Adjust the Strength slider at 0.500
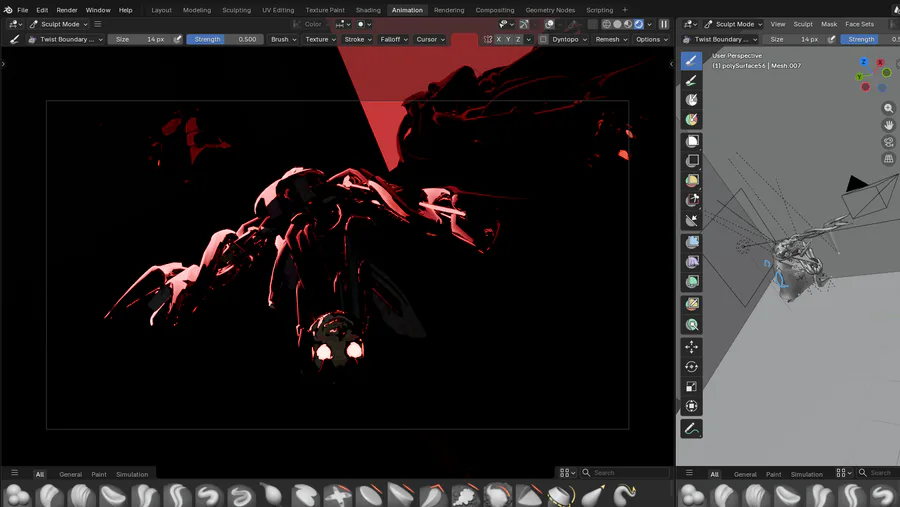The height and width of the screenshot is (507, 900). pyautogui.click(x=225, y=39)
